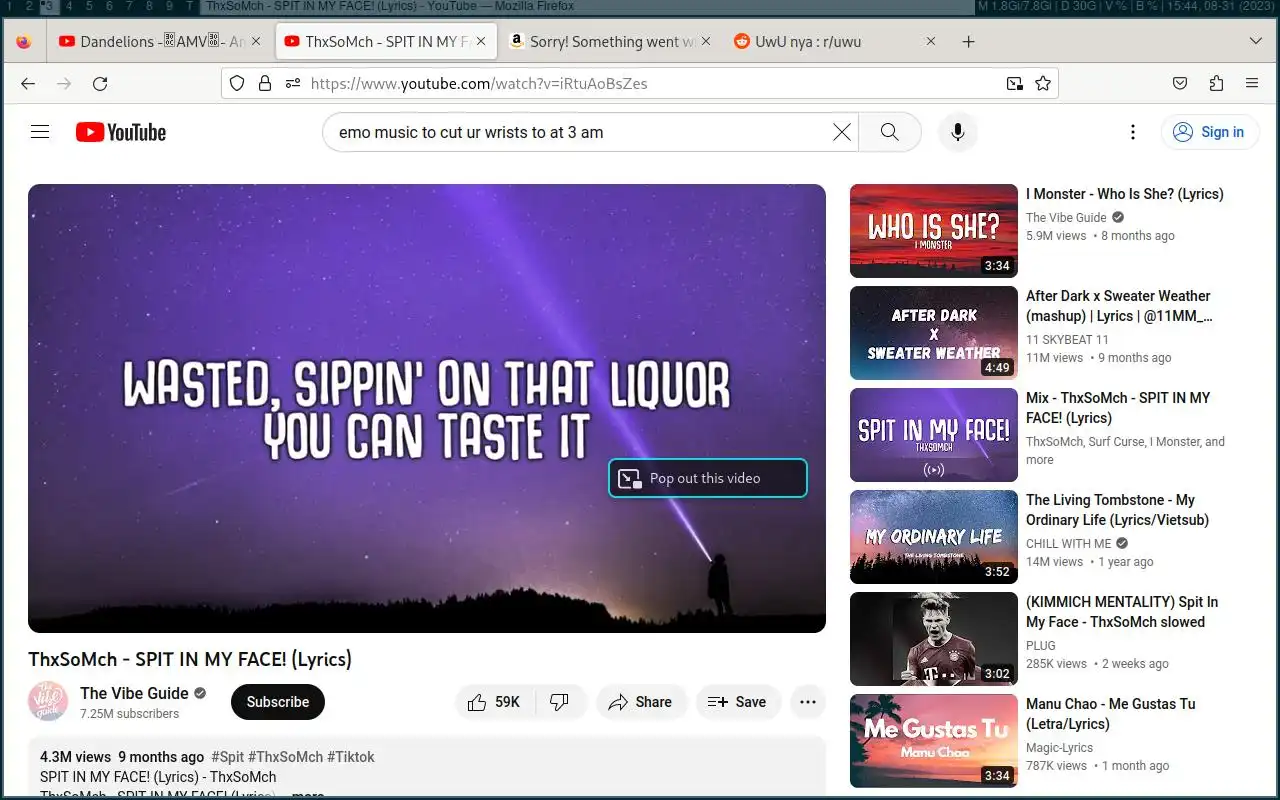Screen dimensions: 1280x800
Task: Submit search with the magnifier button
Action: pyautogui.click(x=889, y=132)
